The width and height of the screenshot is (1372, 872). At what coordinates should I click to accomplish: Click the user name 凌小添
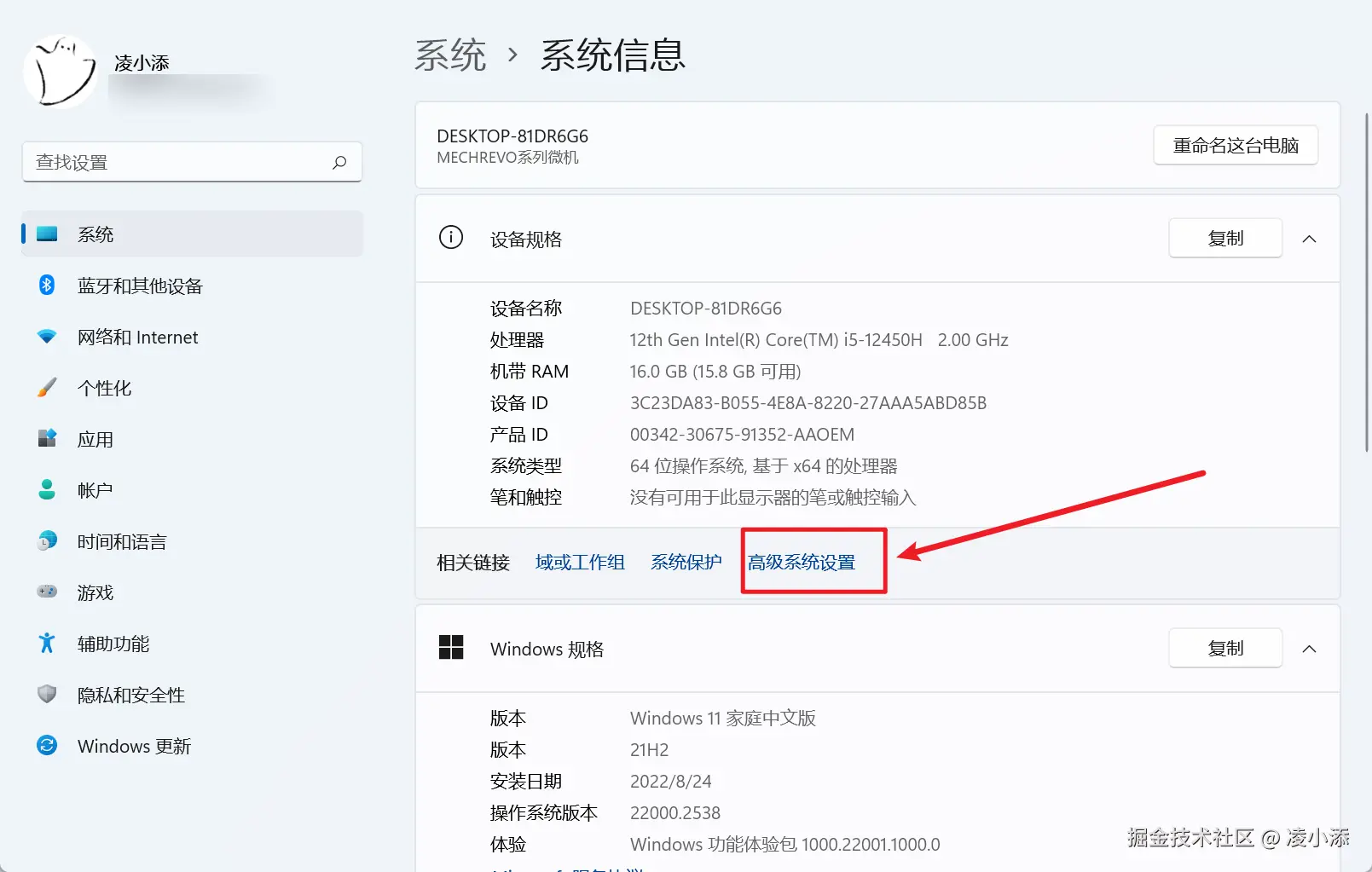pos(142,63)
